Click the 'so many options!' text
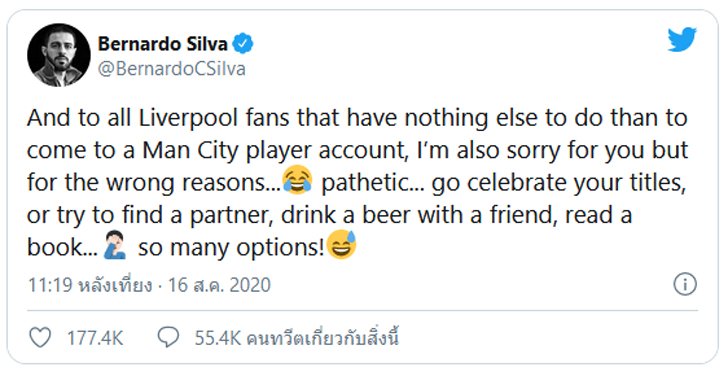The height and width of the screenshot is (376, 728). (x=231, y=248)
